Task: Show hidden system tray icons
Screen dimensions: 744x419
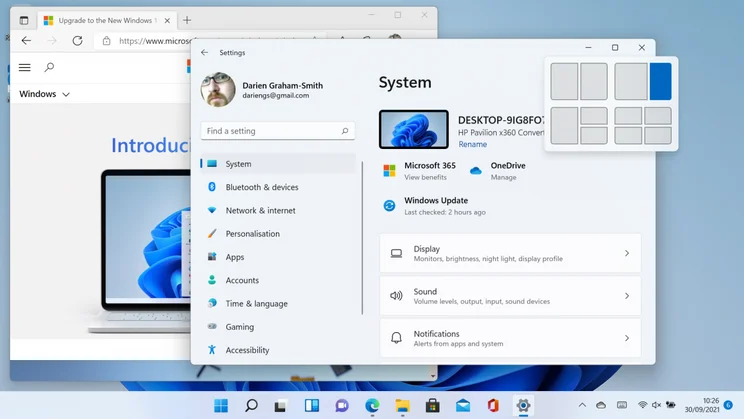Action: click(582, 405)
